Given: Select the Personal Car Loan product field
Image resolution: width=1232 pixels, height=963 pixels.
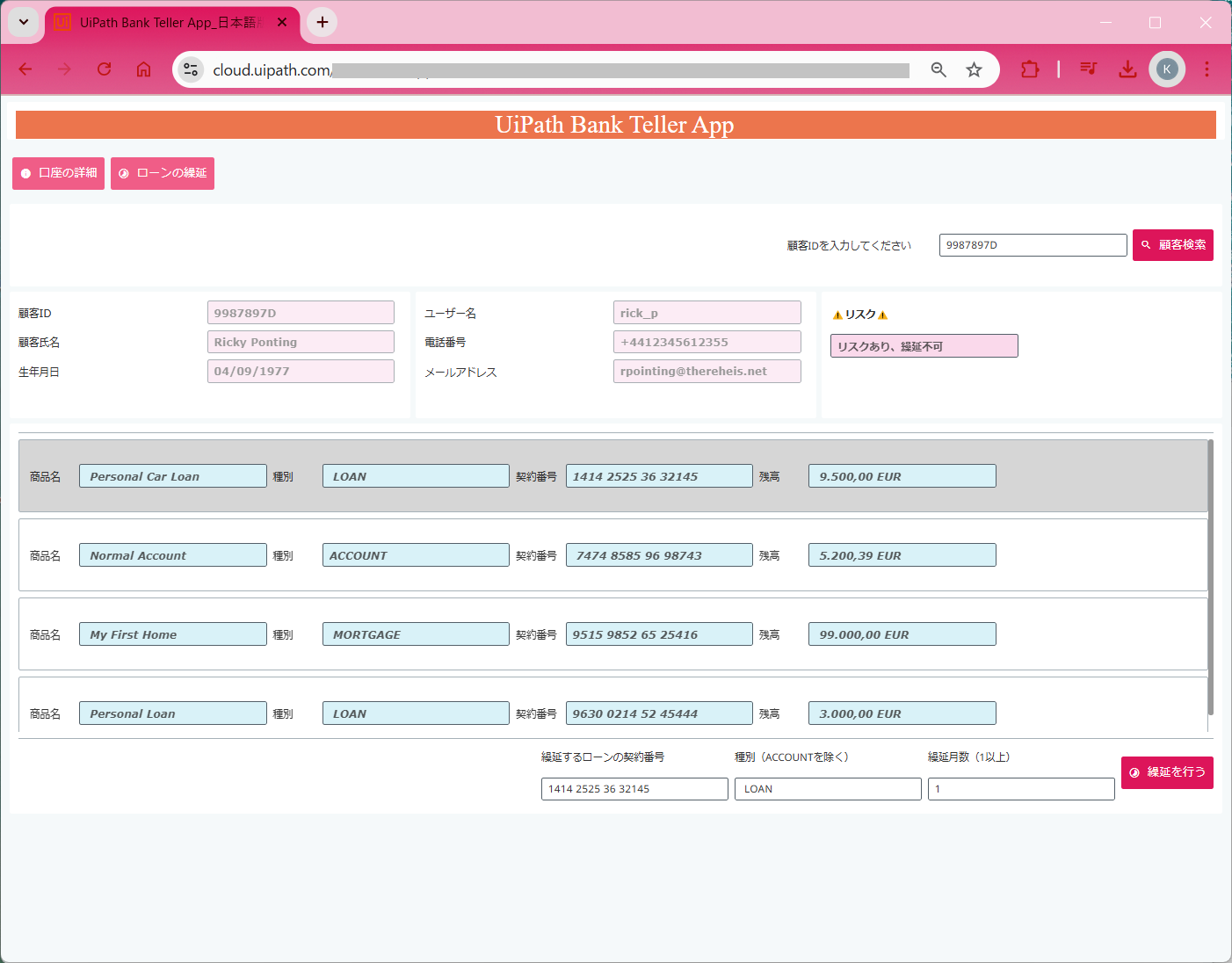Looking at the screenshot, I should [173, 476].
